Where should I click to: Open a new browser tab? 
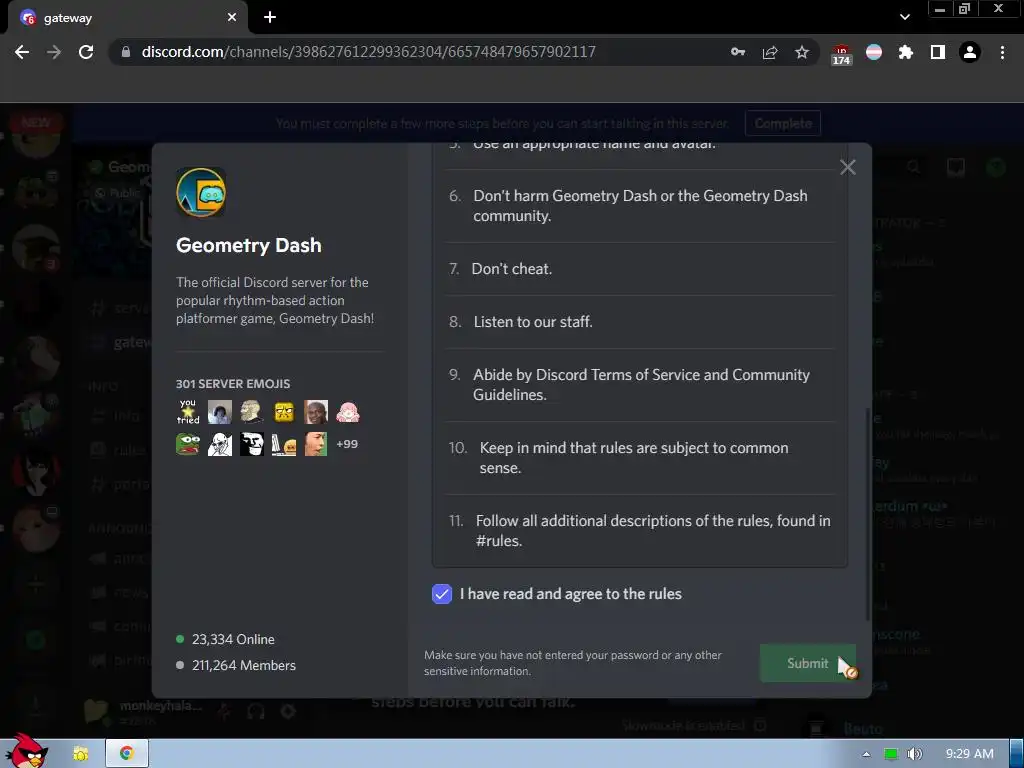(x=270, y=18)
